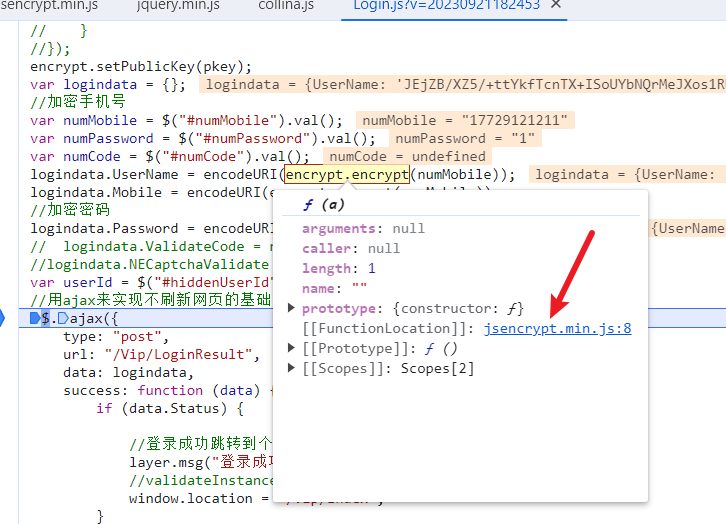Click the execution arrow in the gutter
The image size is (726, 524).
[2, 318]
